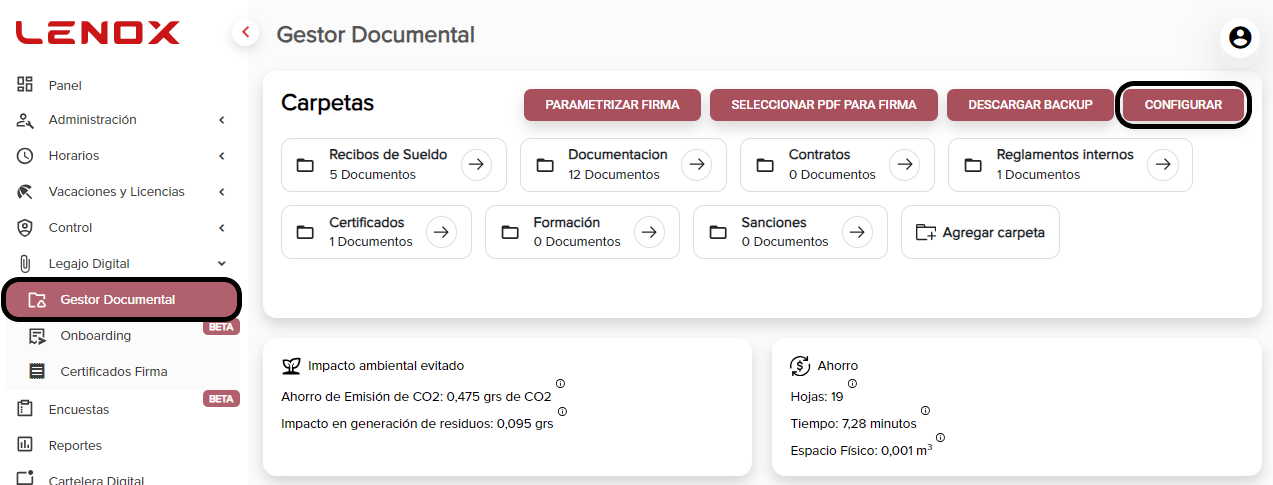Open Contratos folder arrow
Screen dimensions: 1273x485
(905, 165)
